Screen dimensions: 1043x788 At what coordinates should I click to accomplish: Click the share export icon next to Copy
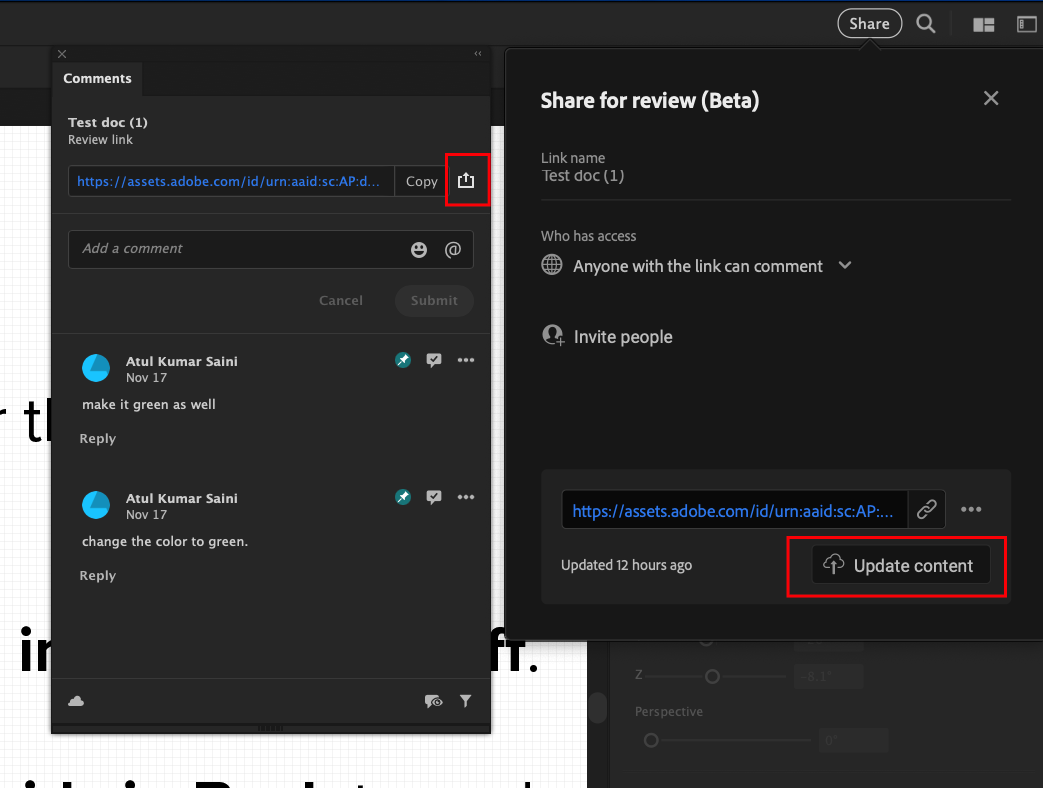pyautogui.click(x=466, y=180)
